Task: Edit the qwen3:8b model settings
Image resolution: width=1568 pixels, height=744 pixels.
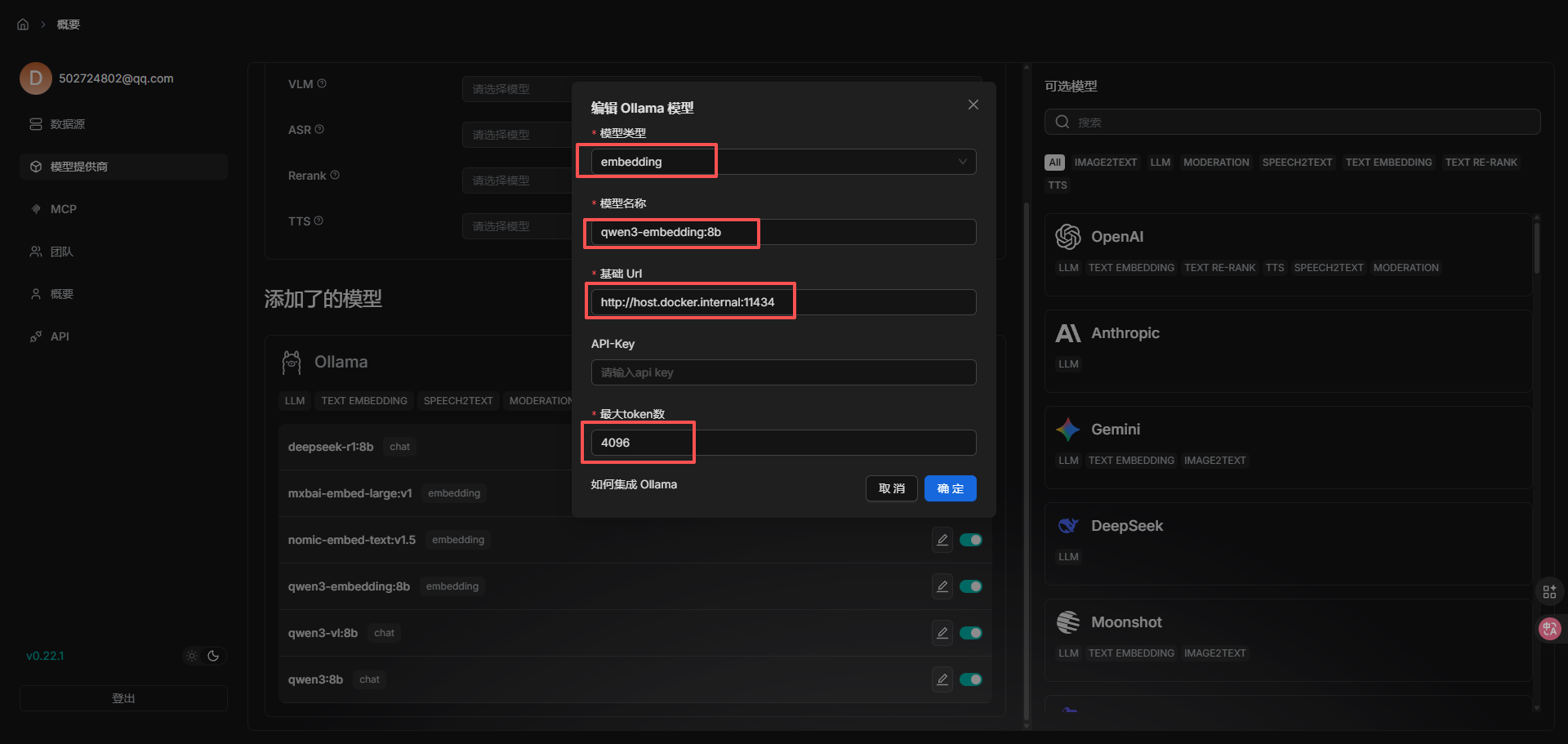Action: click(942, 679)
